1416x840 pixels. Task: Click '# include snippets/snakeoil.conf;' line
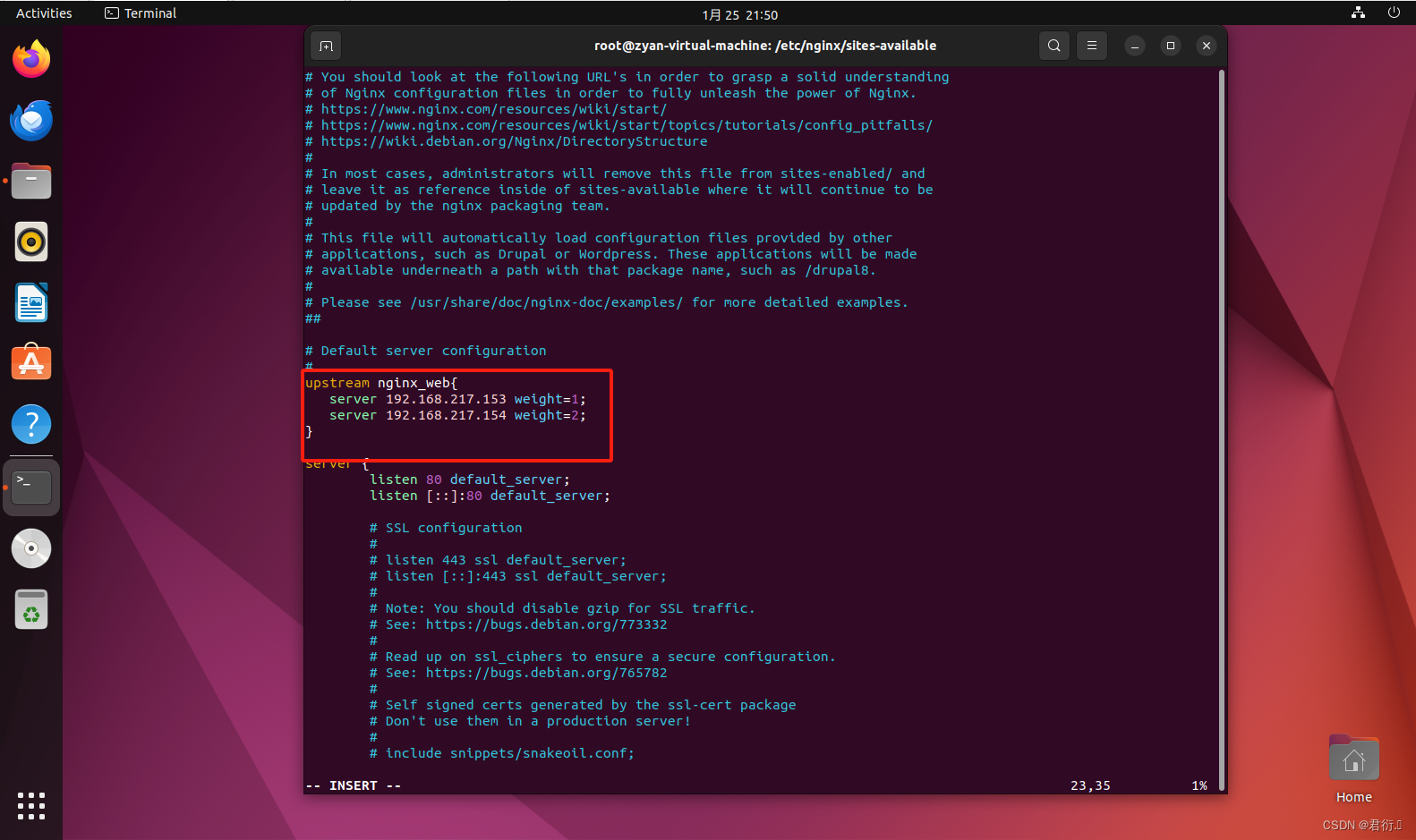pyautogui.click(x=502, y=753)
